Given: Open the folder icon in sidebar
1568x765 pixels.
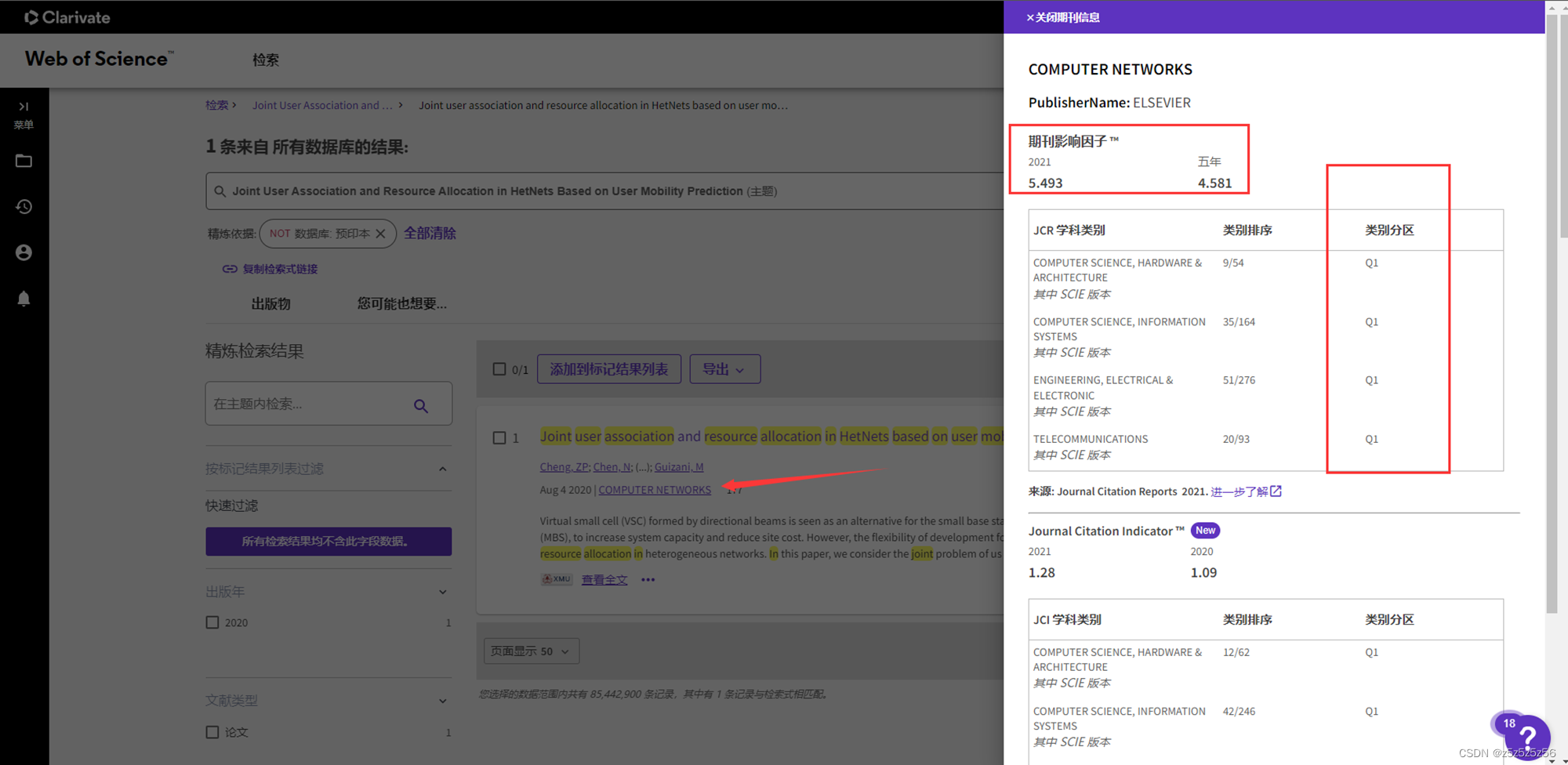Looking at the screenshot, I should point(24,161).
